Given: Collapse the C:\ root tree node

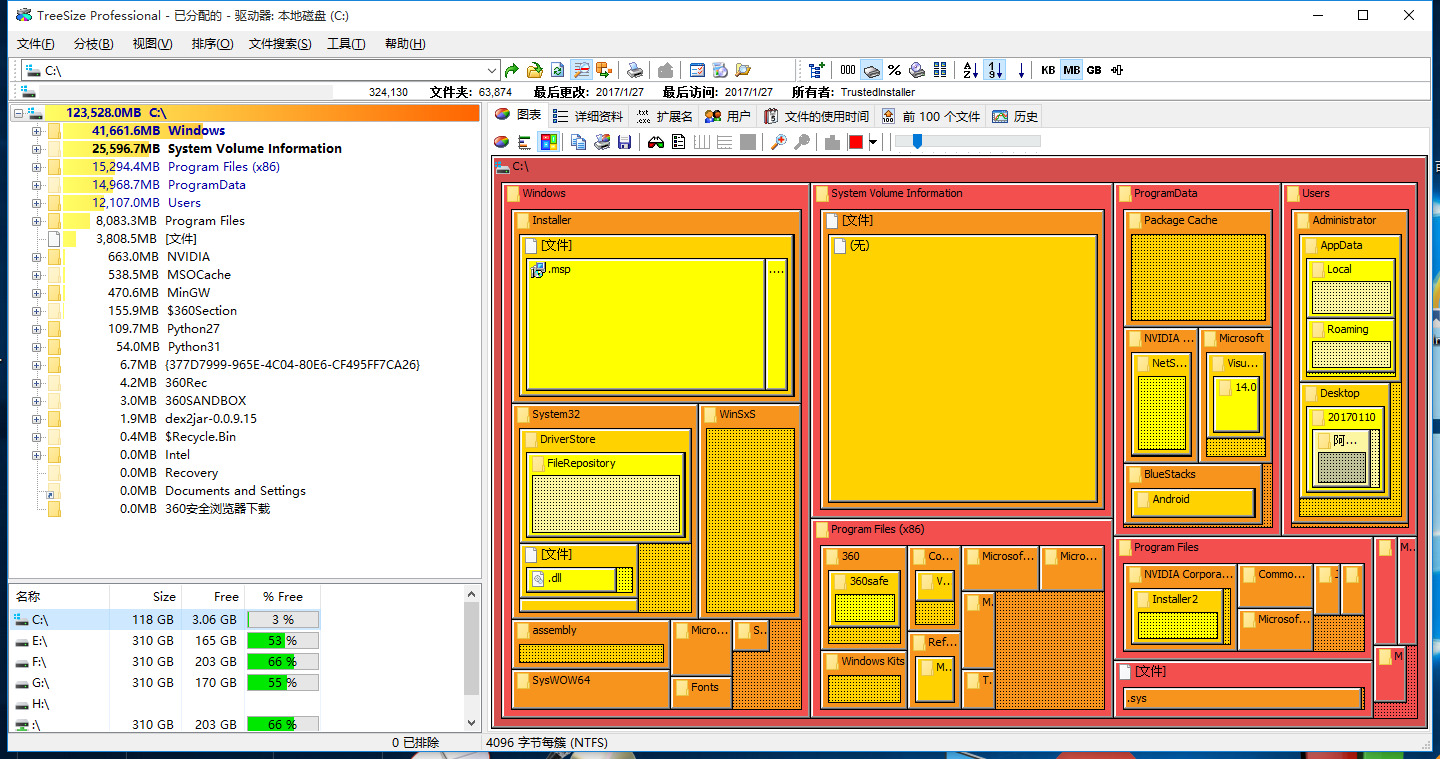Looking at the screenshot, I should [18, 113].
